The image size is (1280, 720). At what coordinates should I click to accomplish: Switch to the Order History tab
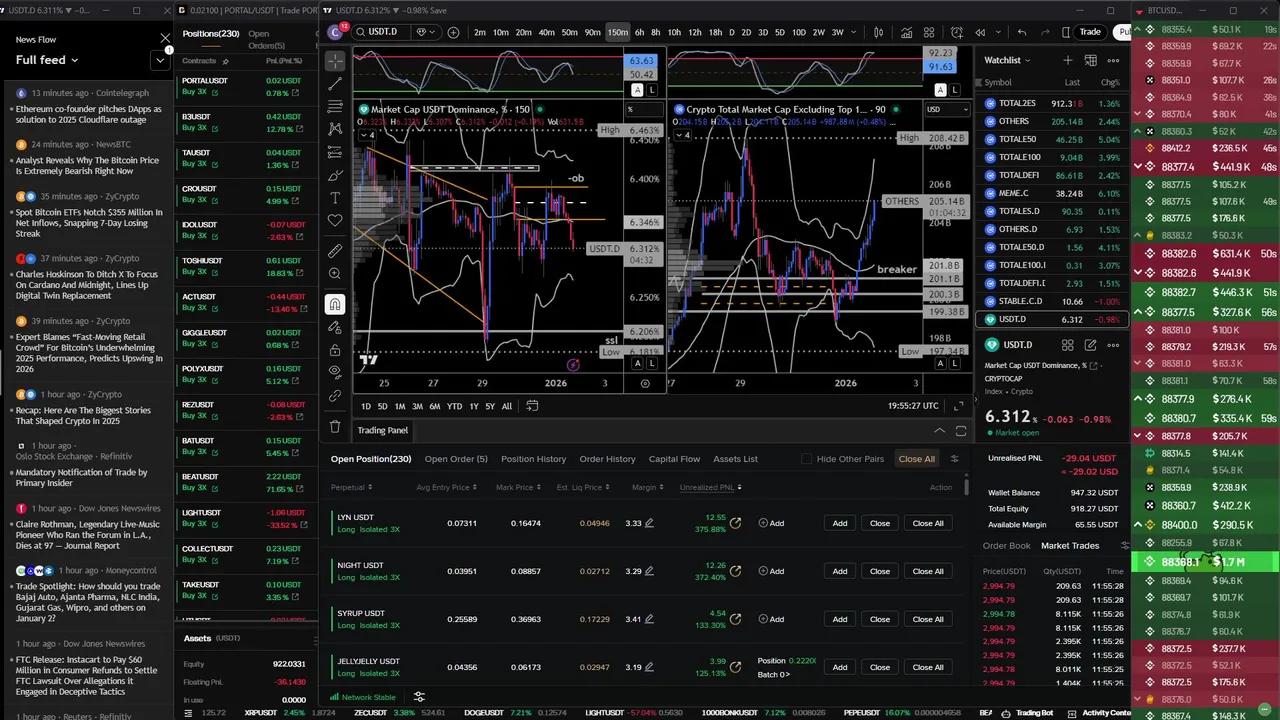click(607, 459)
